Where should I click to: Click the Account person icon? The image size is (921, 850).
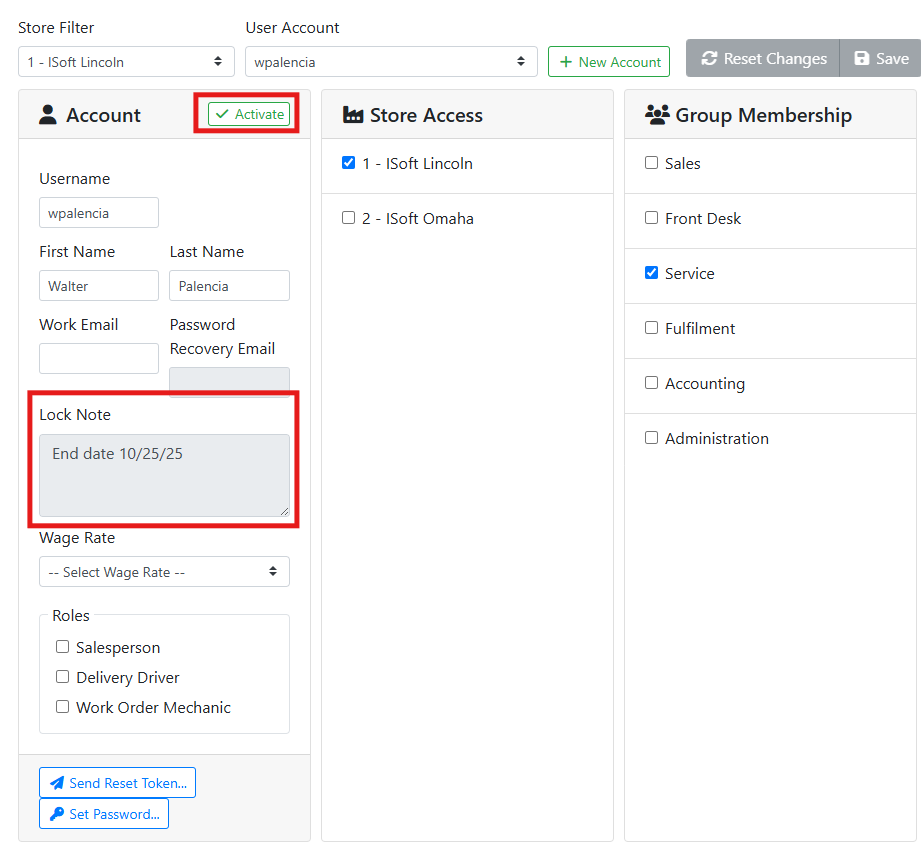(x=48, y=115)
